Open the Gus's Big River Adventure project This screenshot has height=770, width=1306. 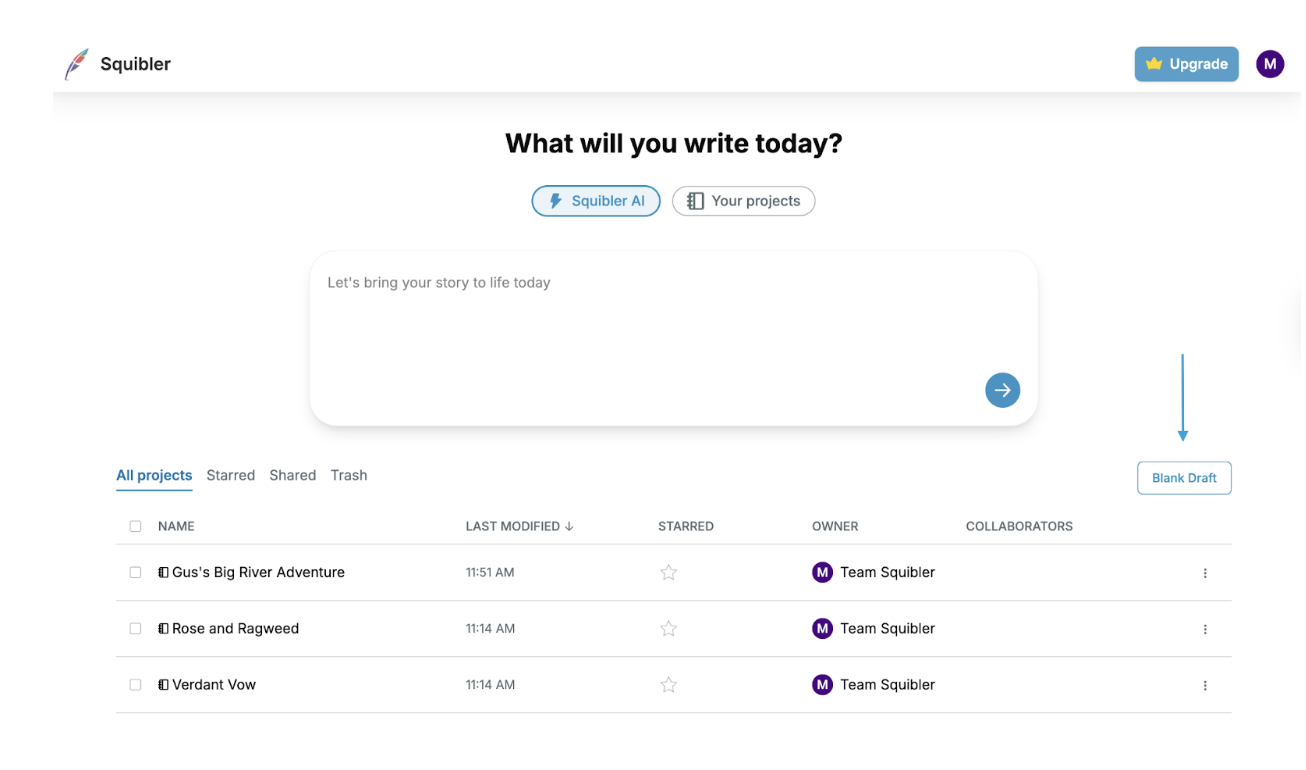258,572
